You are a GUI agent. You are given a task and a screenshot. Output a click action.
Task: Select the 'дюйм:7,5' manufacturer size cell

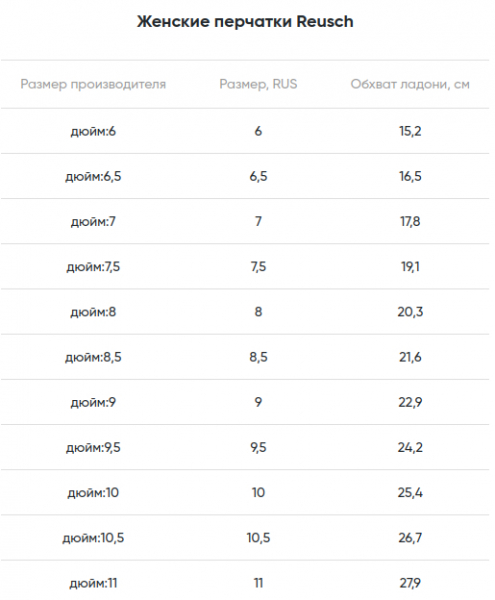93,267
